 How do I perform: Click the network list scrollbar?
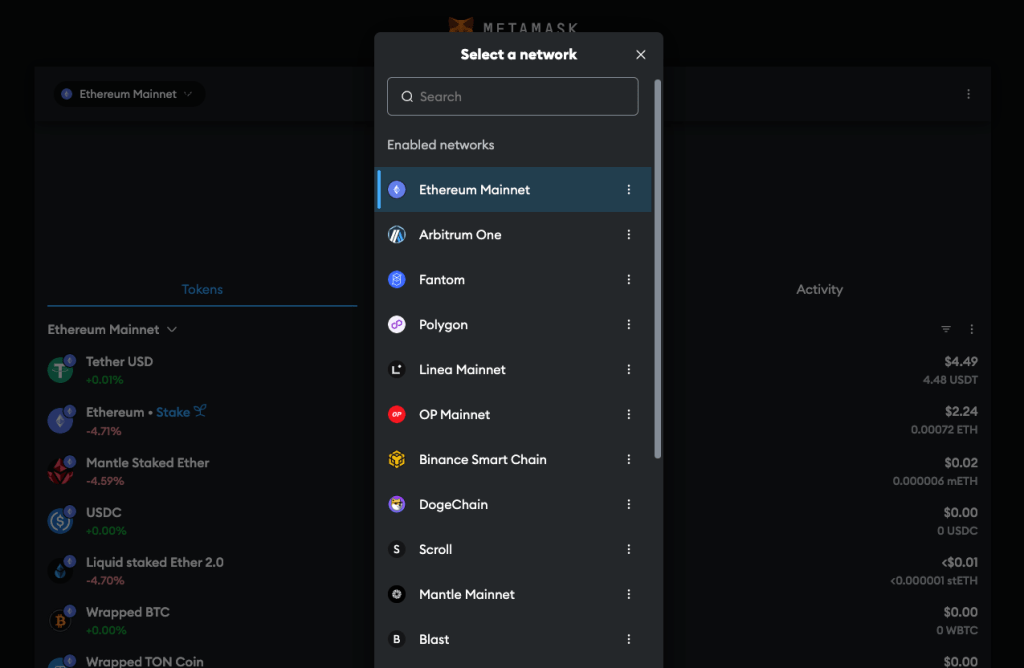coord(657,270)
